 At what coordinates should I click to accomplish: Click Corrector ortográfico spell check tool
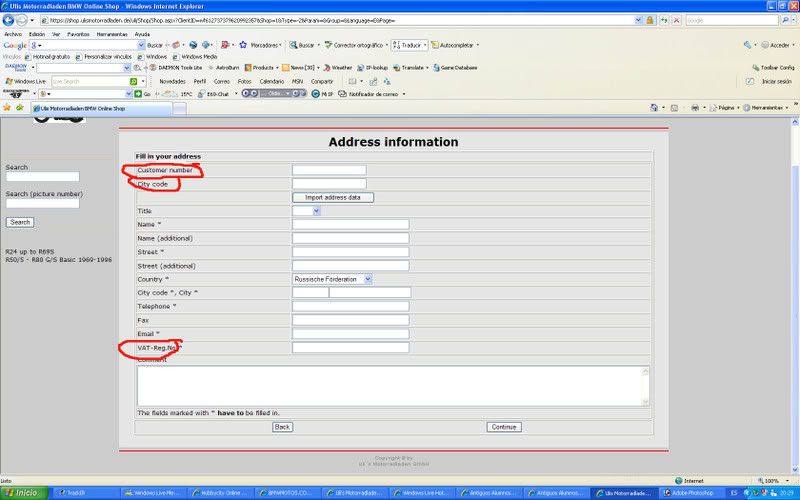point(354,45)
